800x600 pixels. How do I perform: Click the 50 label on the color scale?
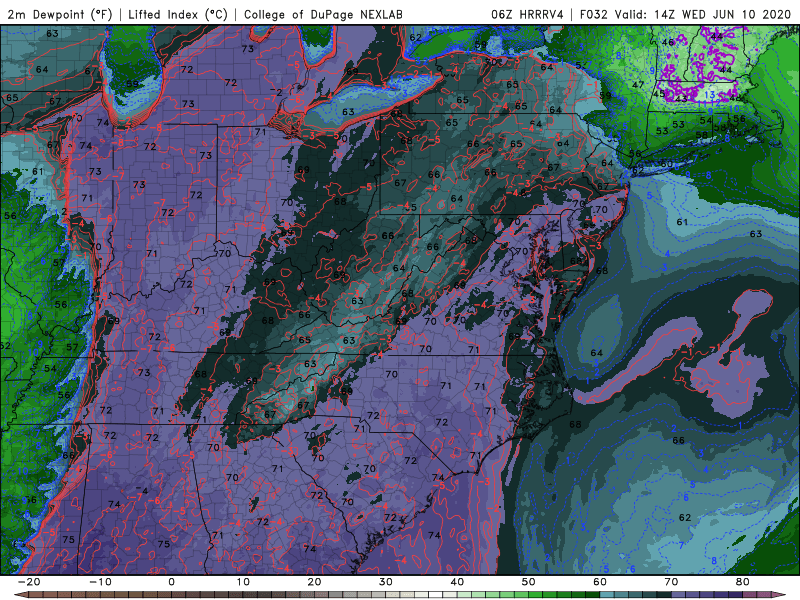(x=529, y=582)
